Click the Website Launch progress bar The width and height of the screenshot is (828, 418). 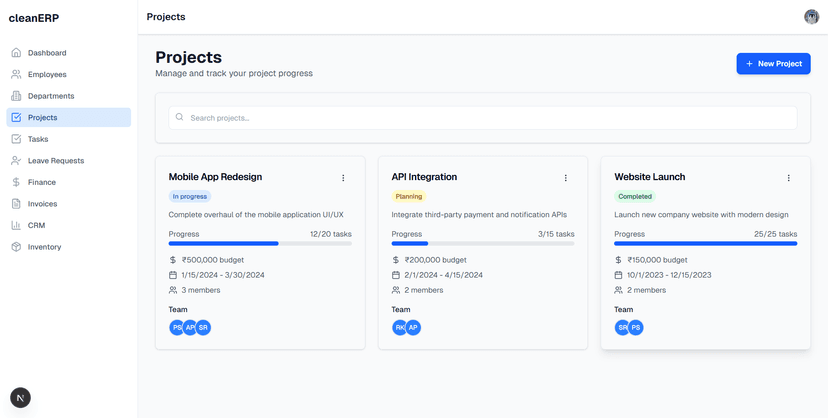706,244
